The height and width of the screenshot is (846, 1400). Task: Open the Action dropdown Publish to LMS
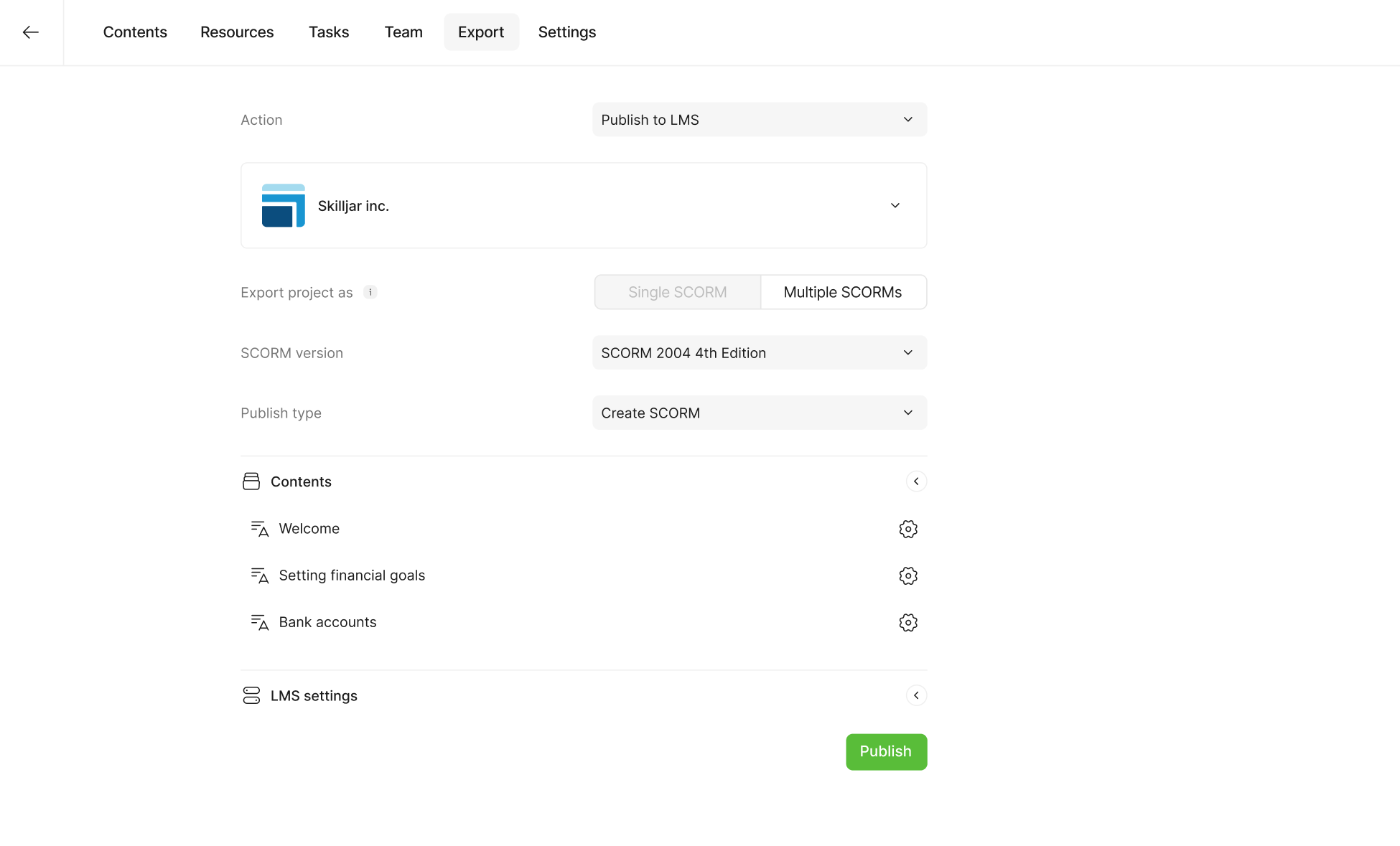[759, 120]
